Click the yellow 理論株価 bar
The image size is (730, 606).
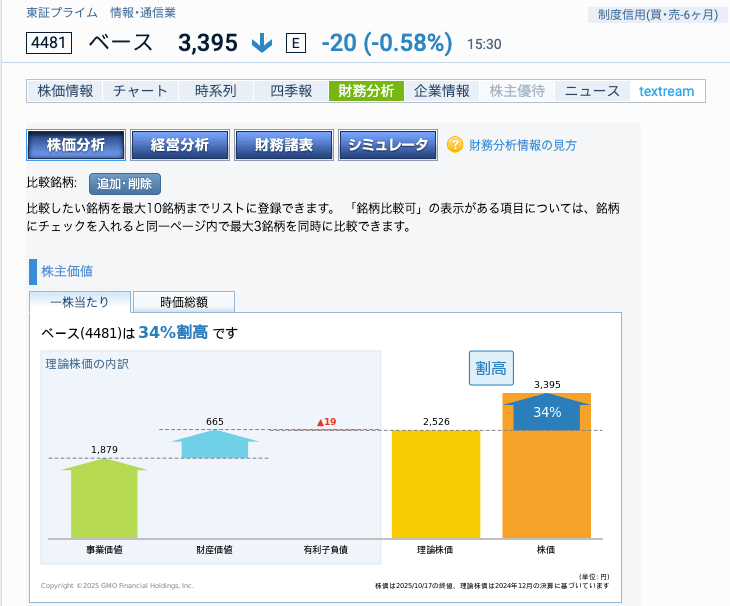[435, 485]
